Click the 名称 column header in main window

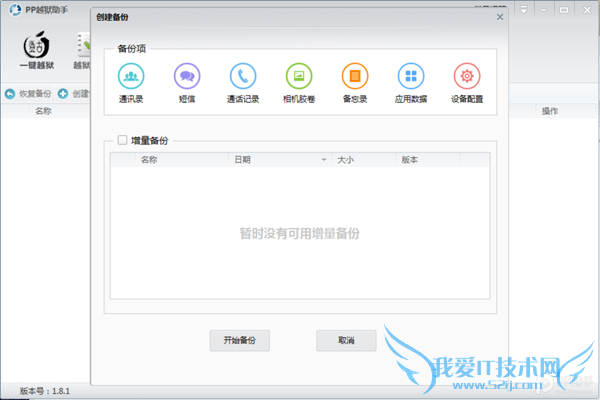(x=43, y=111)
